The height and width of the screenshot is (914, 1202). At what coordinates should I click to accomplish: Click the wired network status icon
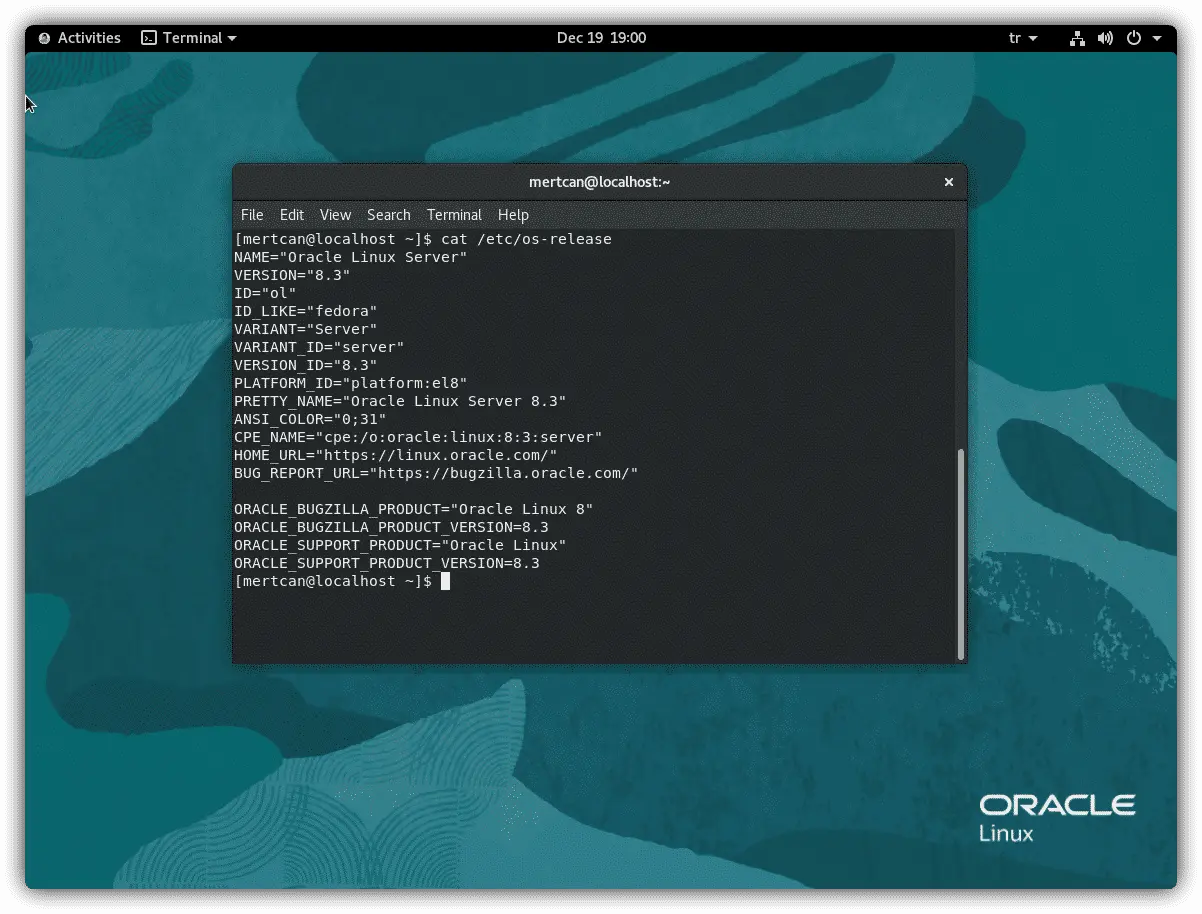coord(1077,38)
